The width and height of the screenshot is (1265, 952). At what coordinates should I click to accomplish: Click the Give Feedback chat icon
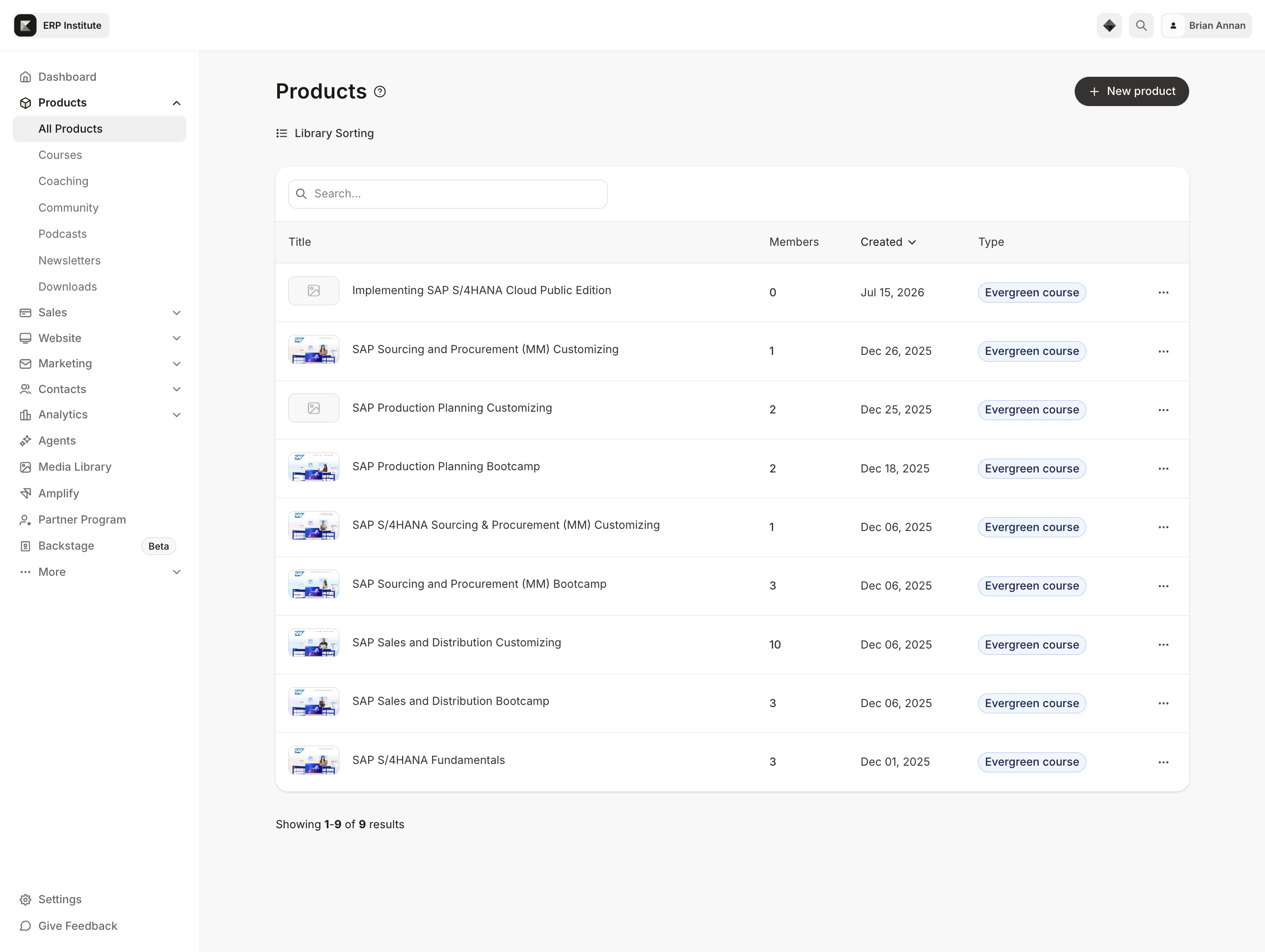(x=25, y=926)
